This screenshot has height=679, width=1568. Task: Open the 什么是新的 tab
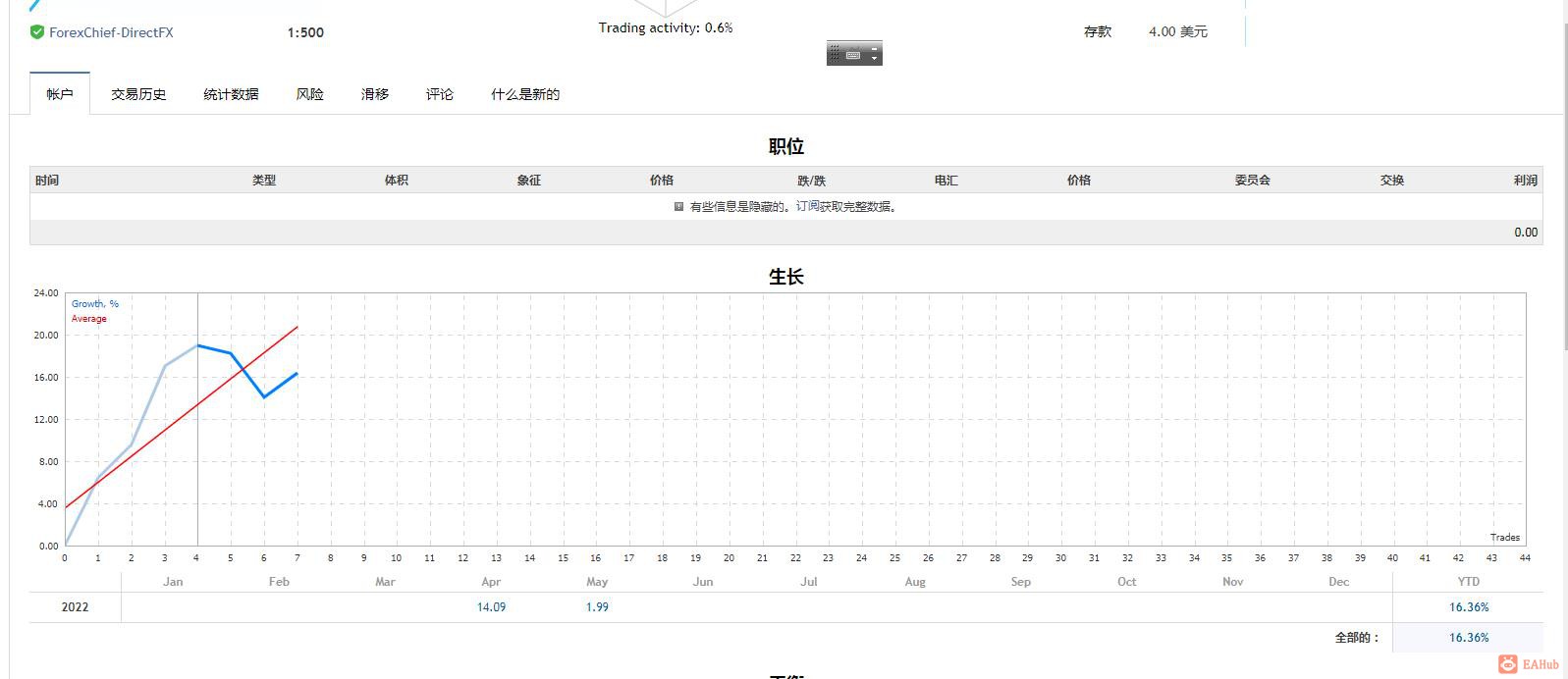[x=525, y=94]
